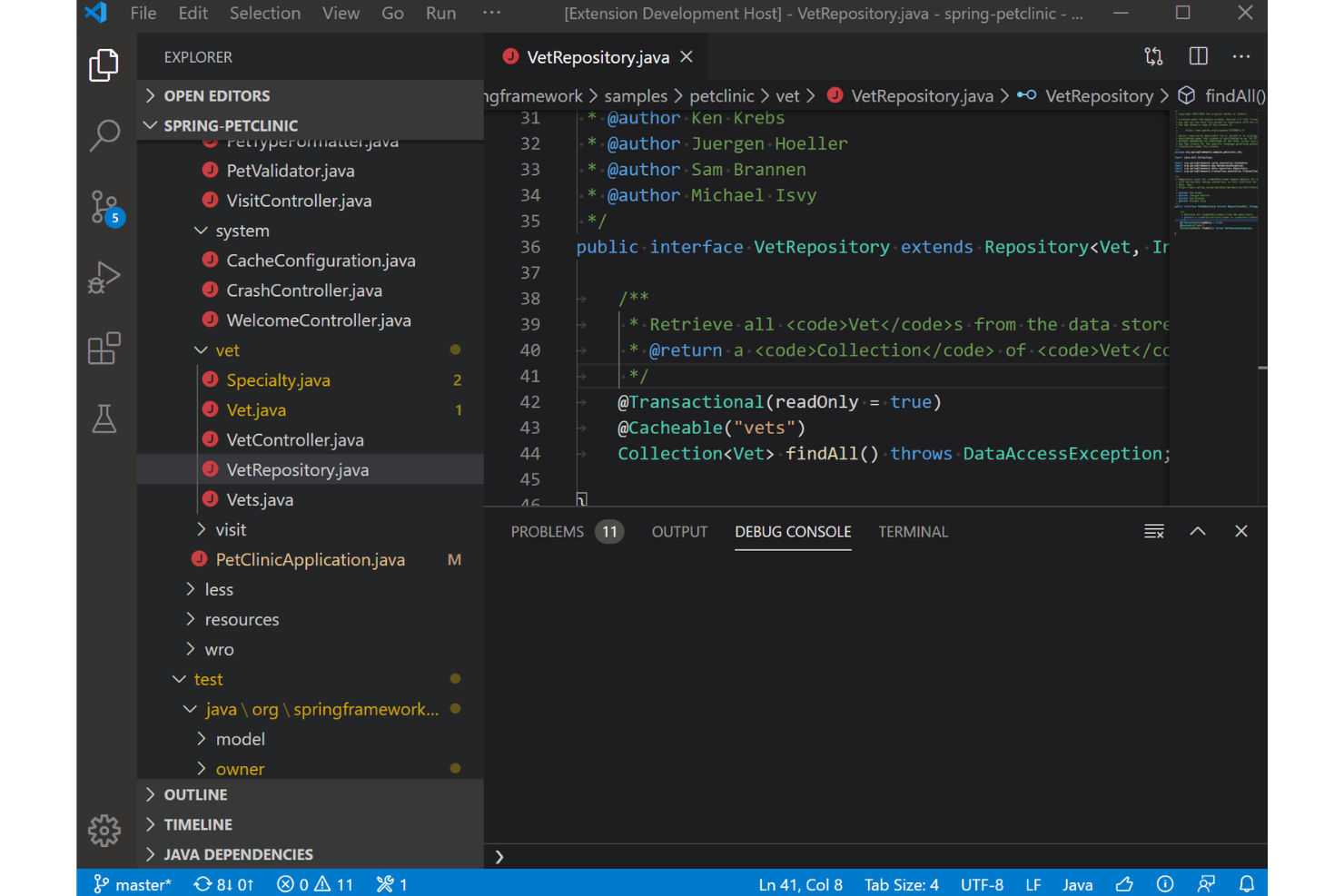Screen dimensions: 1344x896
Task: Open the Search view icon
Action: pyautogui.click(x=104, y=135)
